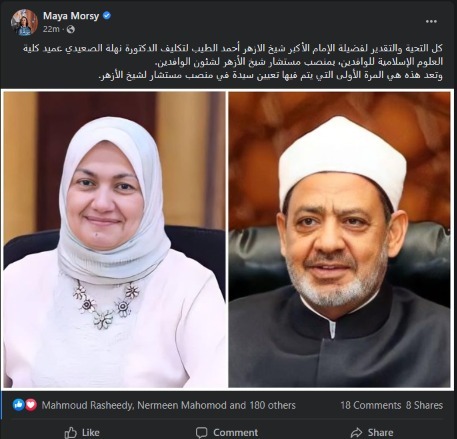Viewport: 457px width, 439px height.
Task: Open the right photo of man in white cap
Action: 339,239
